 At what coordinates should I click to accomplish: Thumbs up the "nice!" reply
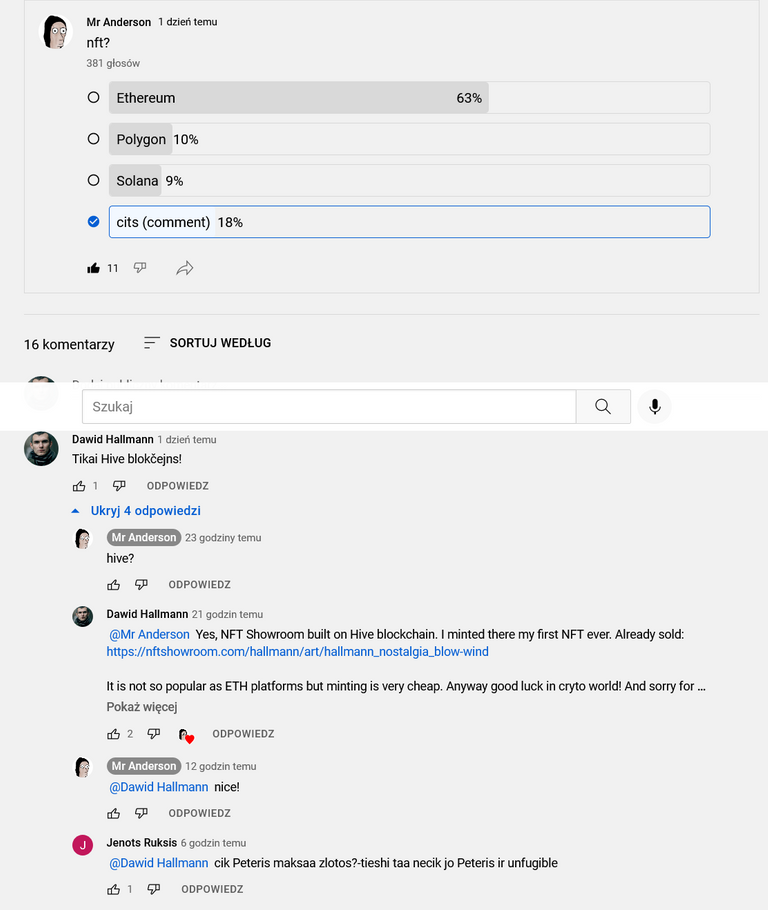pos(114,813)
